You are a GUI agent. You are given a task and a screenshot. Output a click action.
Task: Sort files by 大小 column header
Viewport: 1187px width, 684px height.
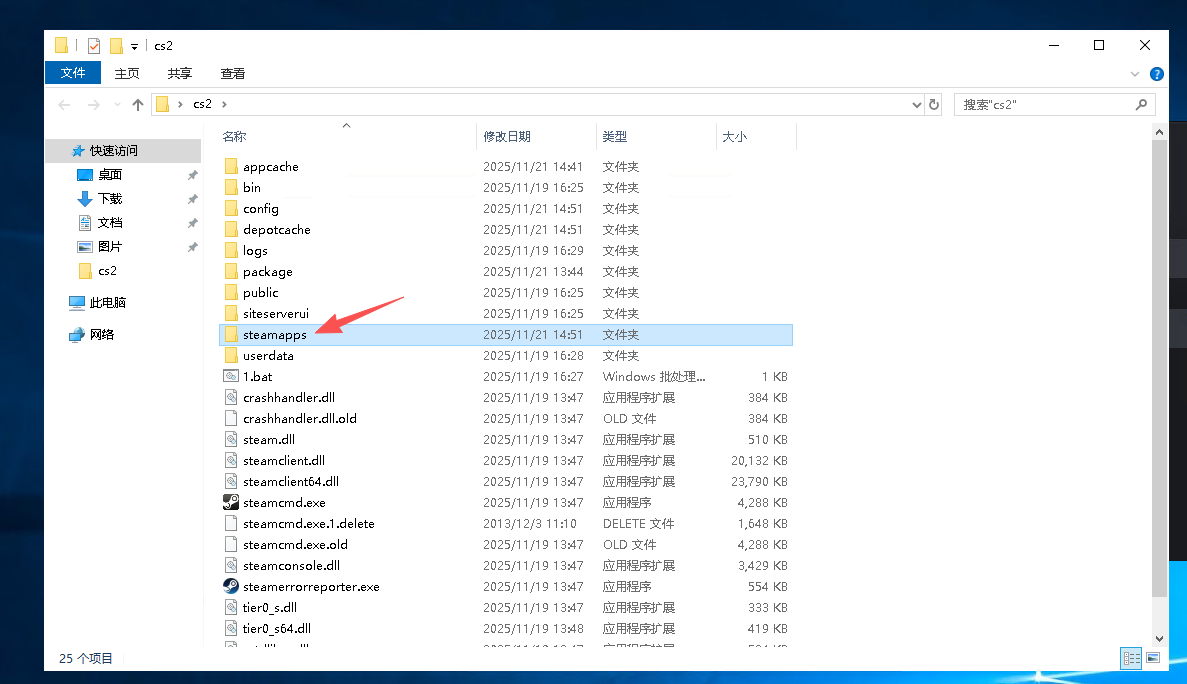tap(734, 137)
